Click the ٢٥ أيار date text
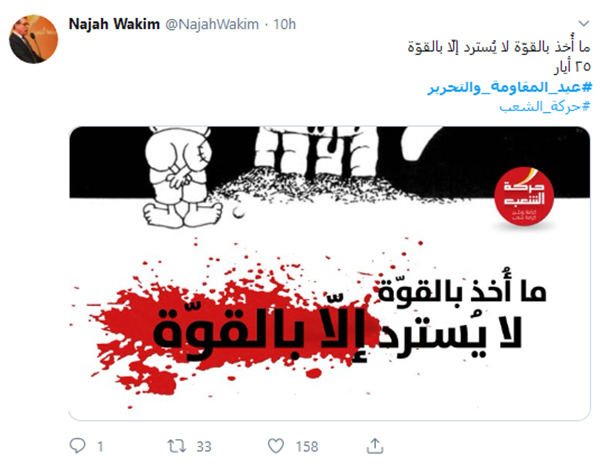The image size is (600, 465). 572,67
